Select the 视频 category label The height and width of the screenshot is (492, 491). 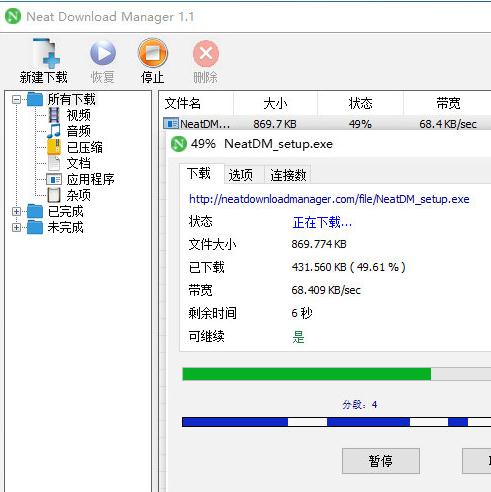[78, 115]
